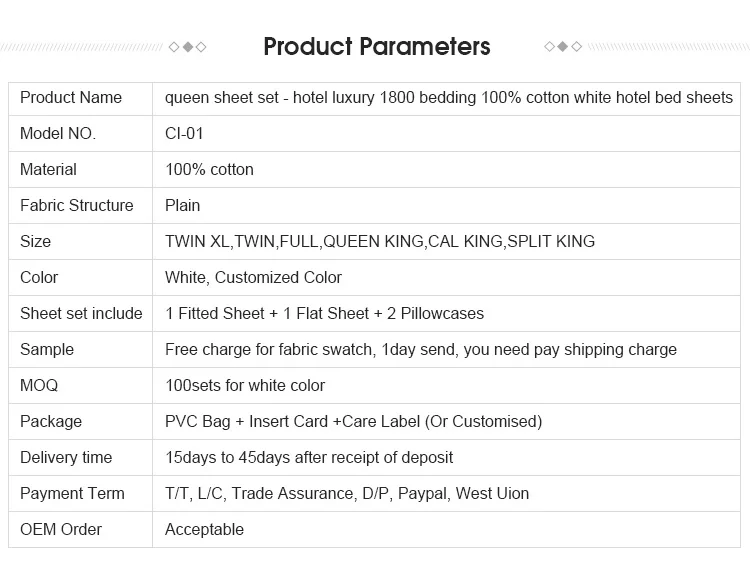750x573 pixels.
Task: Select the Sheet set include label
Action: [x=81, y=314]
